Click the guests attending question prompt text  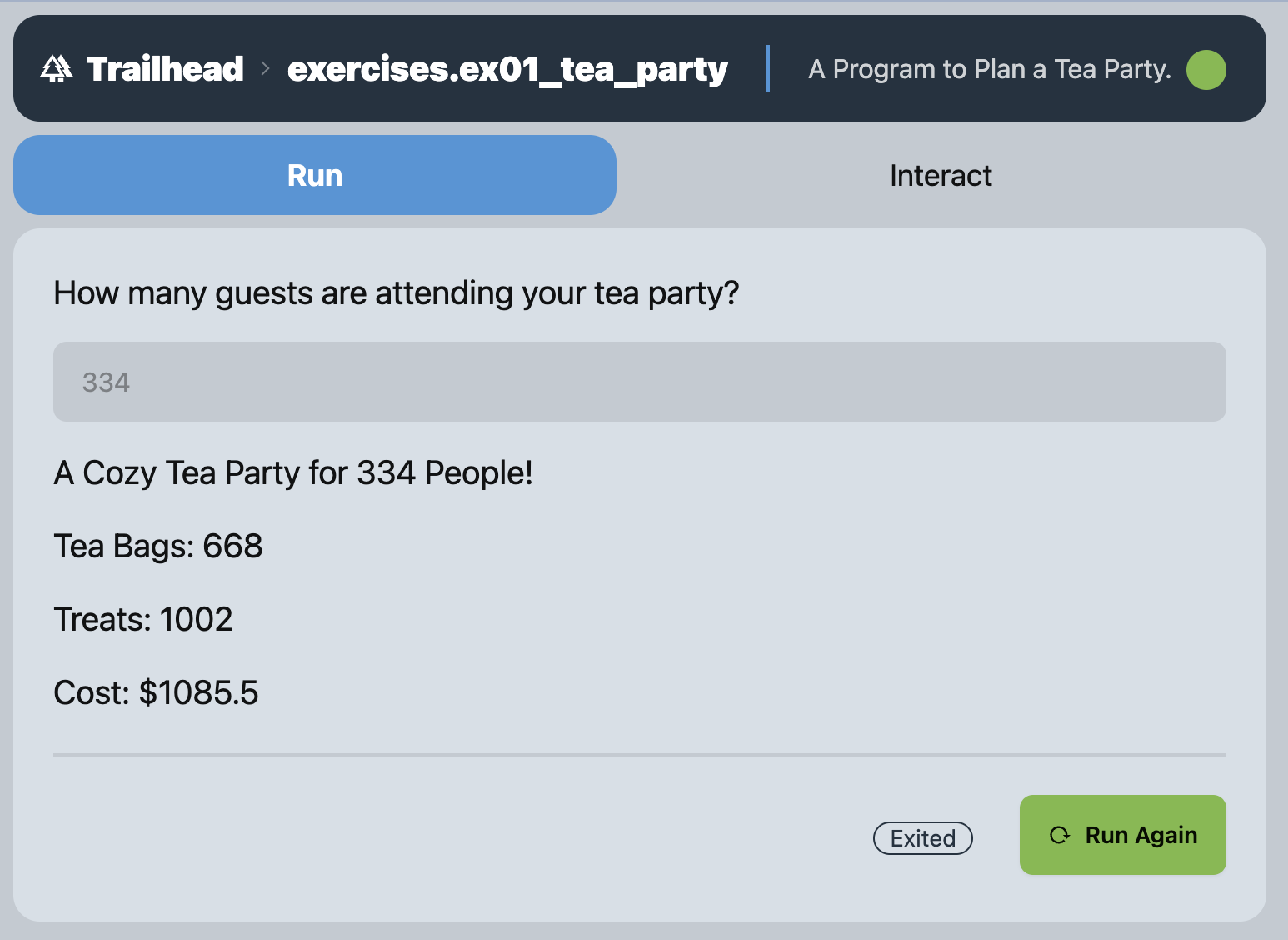[x=396, y=293]
